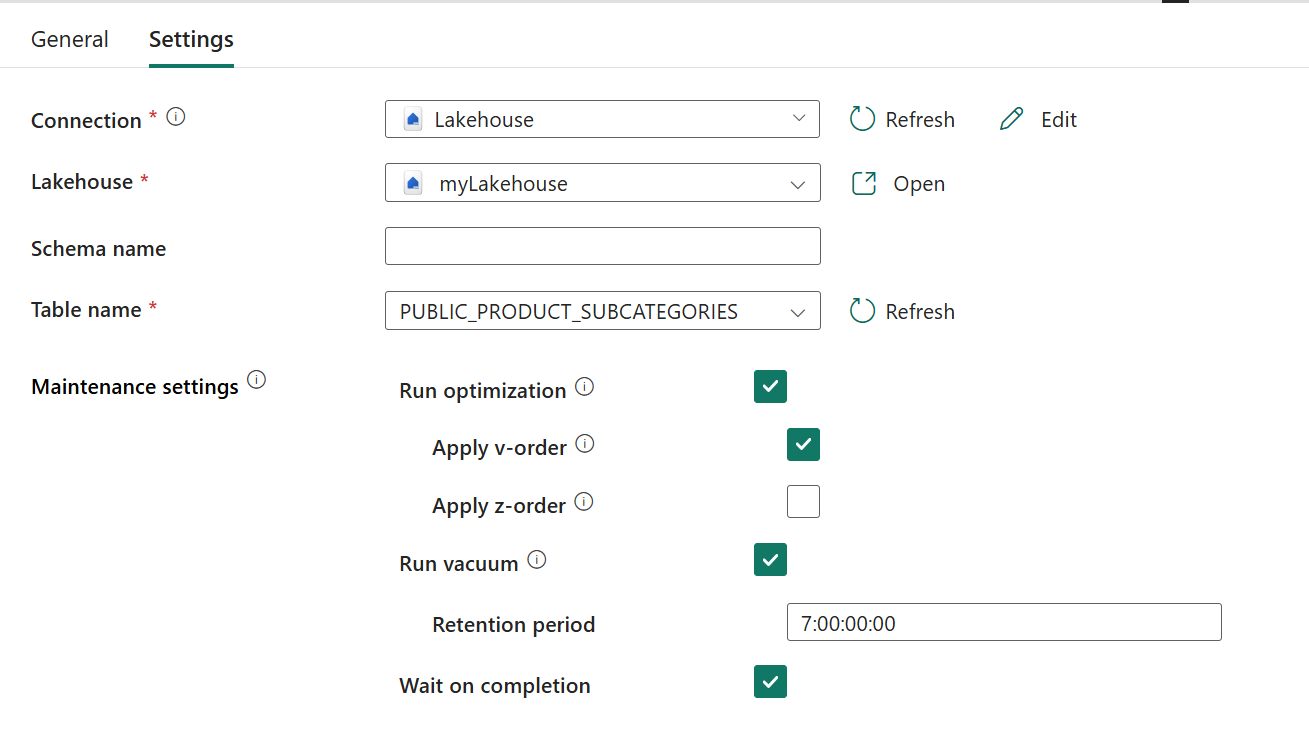Screen dimensions: 1309x735
Task: Expand the Table name dropdown
Action: (x=602, y=311)
